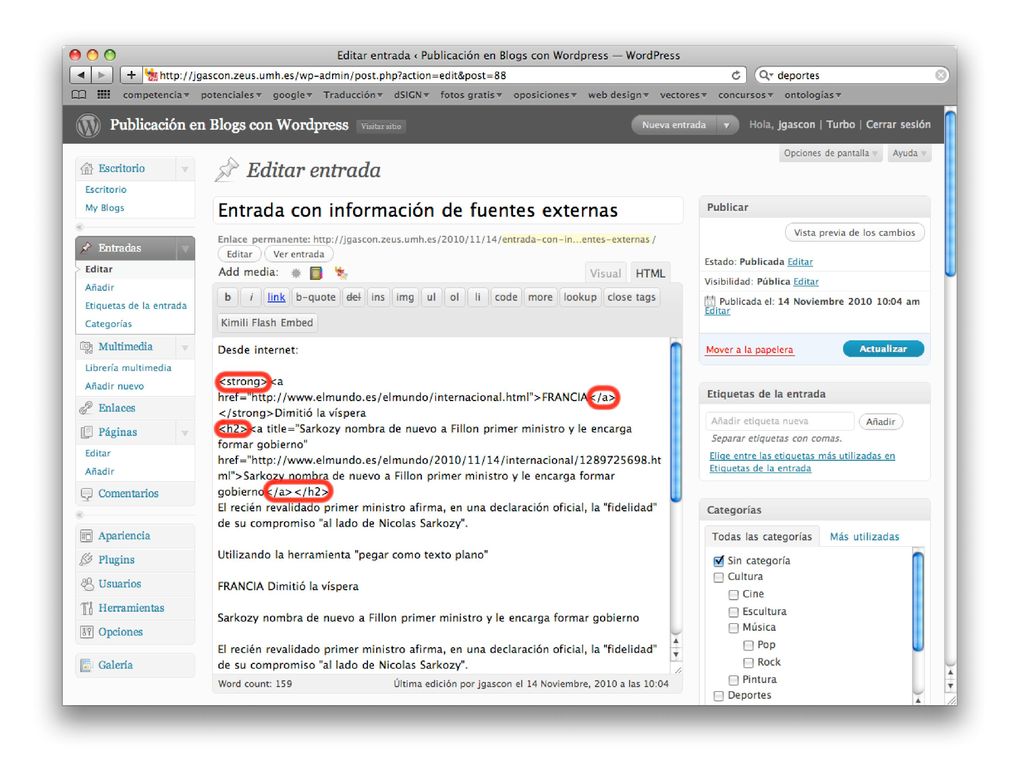Add a bookmark with the plus button
Image resolution: width=1024 pixels, height=768 pixels.
click(131, 75)
